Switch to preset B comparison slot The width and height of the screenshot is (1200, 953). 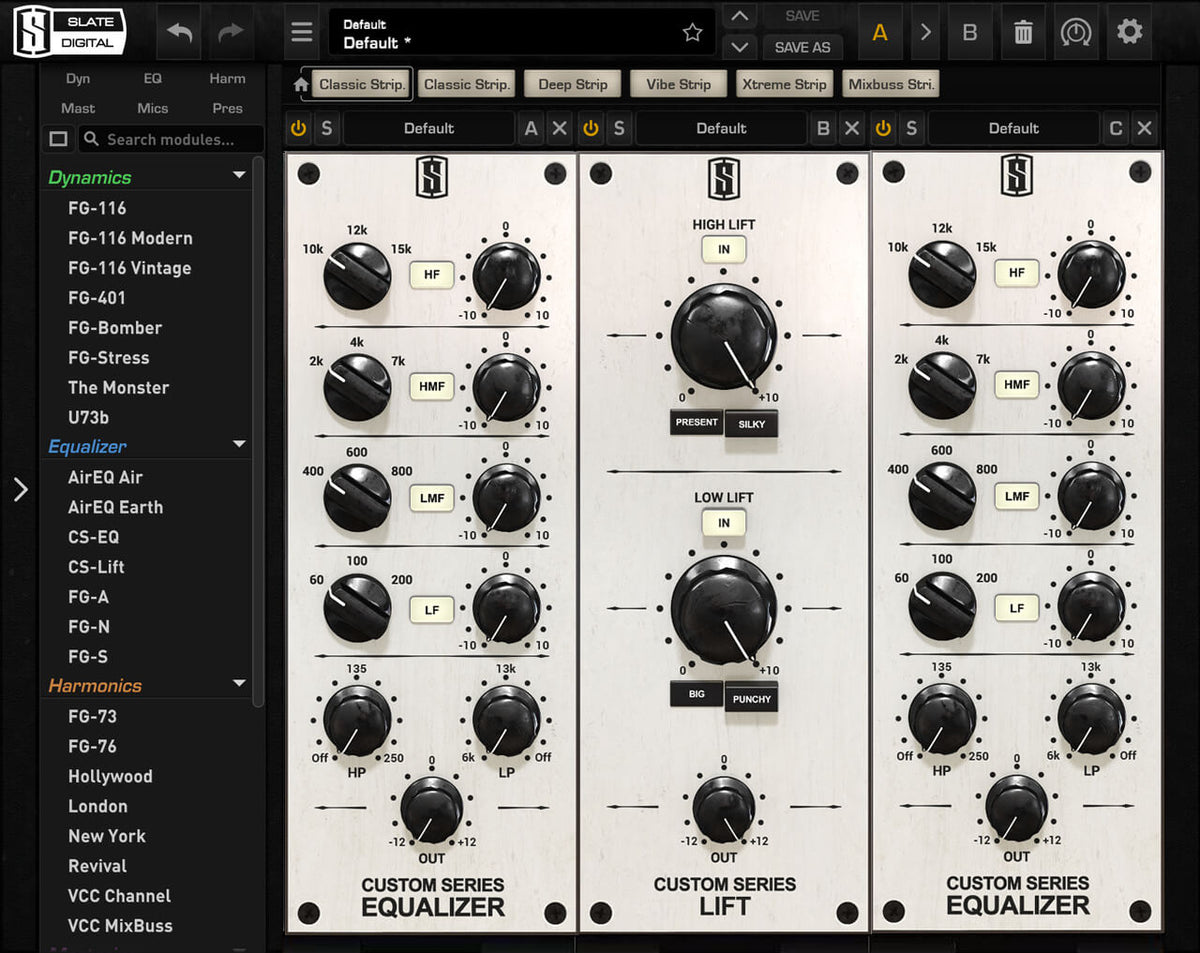969,32
